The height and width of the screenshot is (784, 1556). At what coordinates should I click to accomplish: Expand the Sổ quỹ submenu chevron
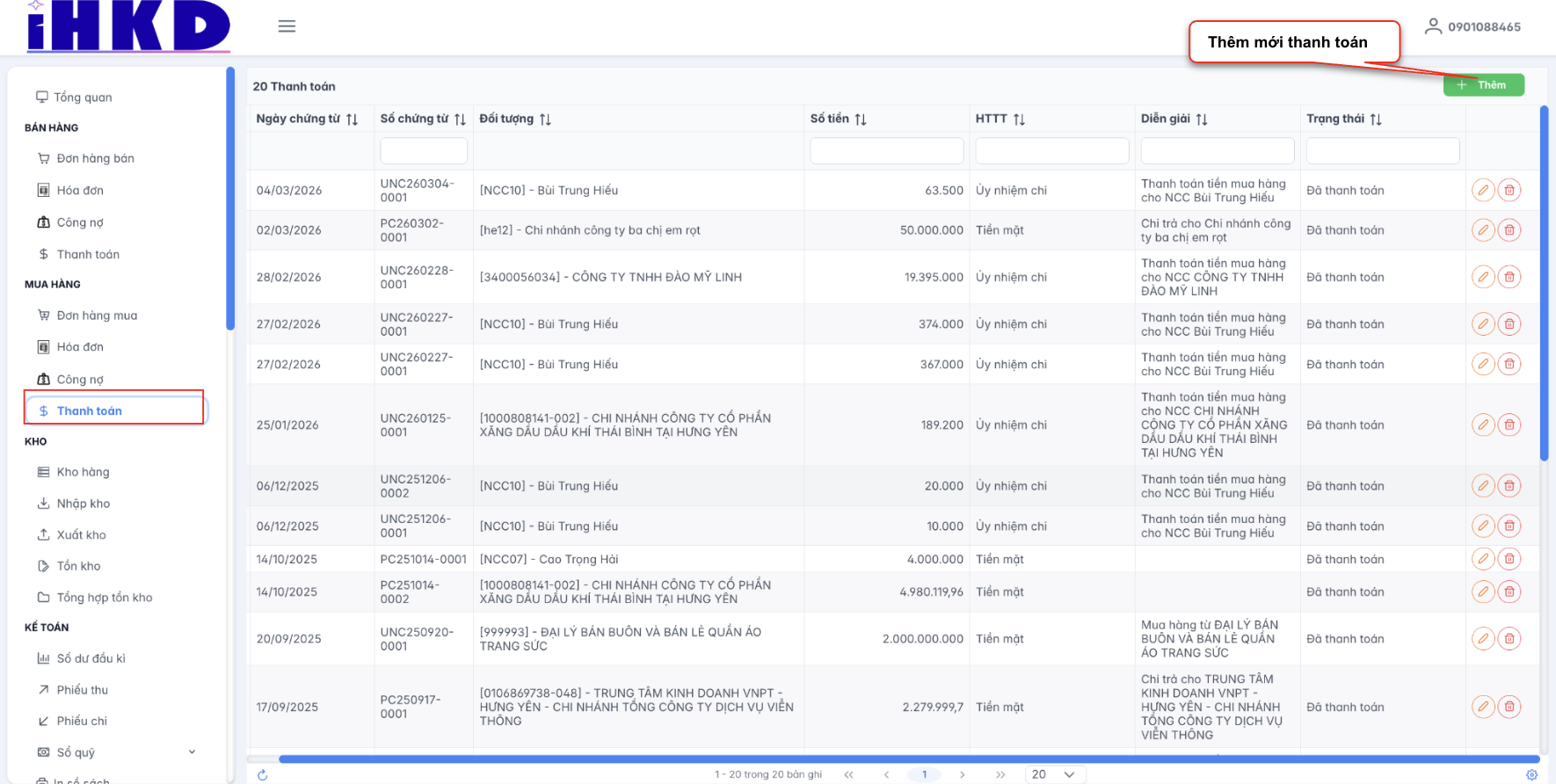(193, 752)
